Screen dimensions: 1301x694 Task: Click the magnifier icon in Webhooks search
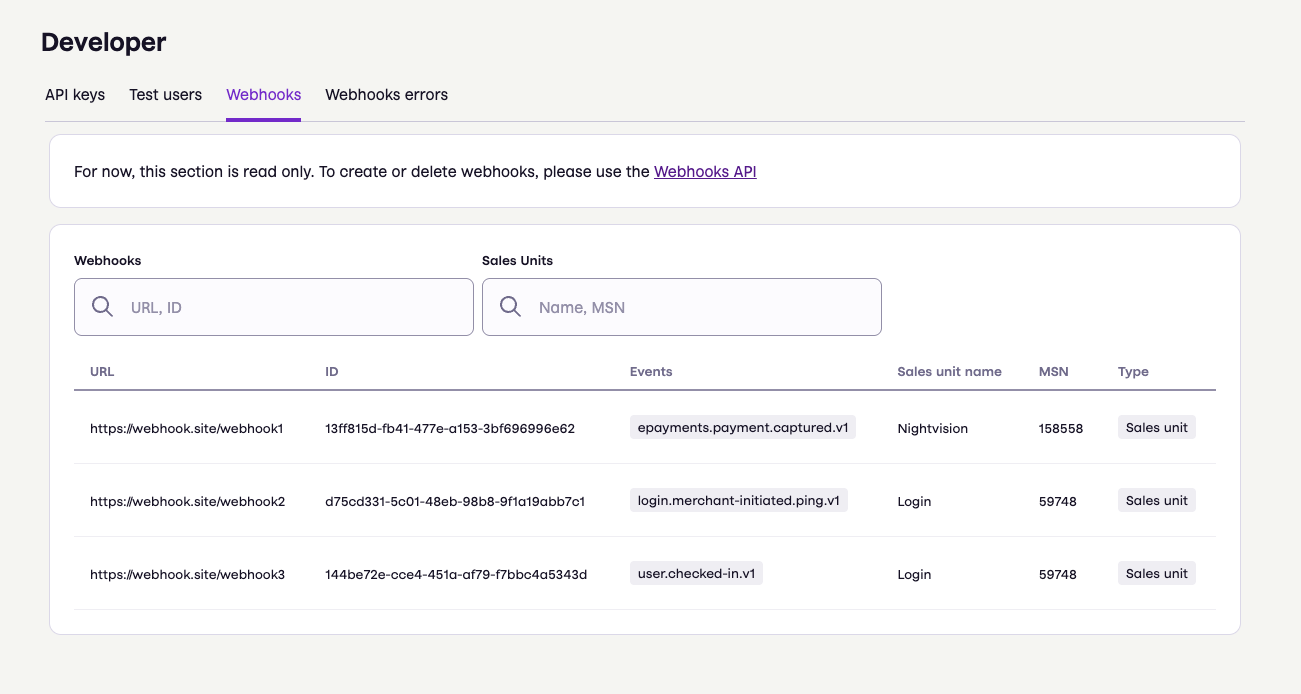point(102,307)
